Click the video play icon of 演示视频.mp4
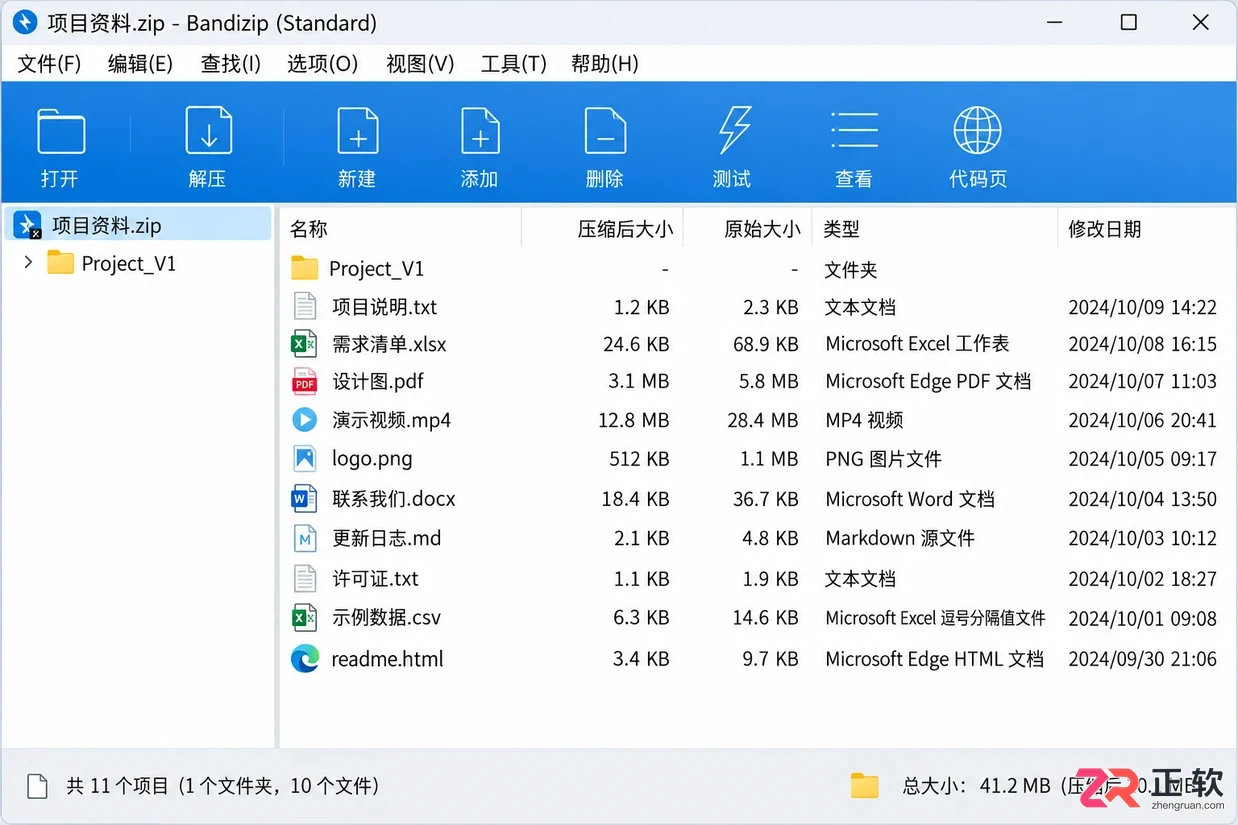The image size is (1238, 825). pos(304,419)
